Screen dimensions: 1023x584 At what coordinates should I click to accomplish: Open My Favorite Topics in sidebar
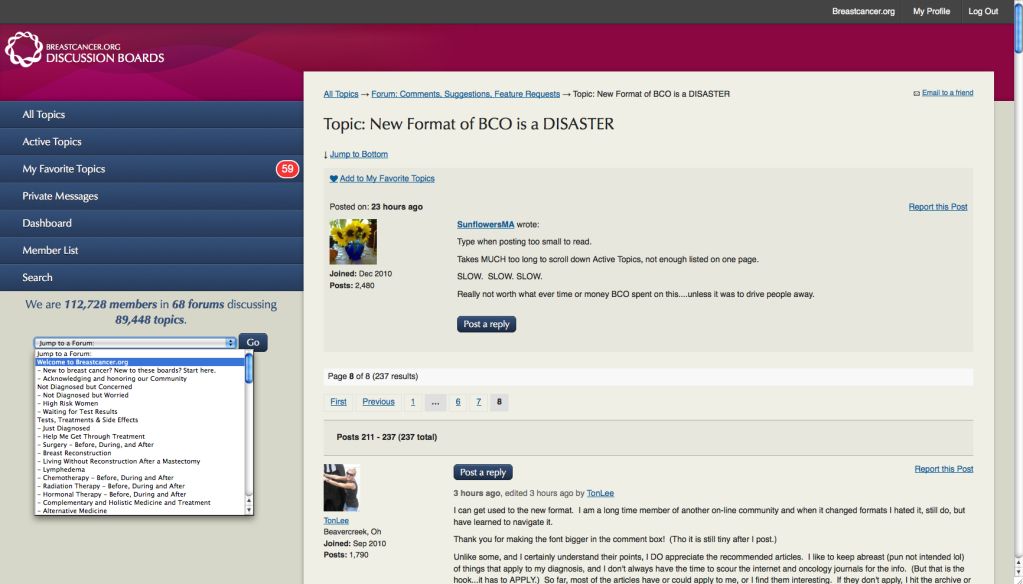point(151,169)
